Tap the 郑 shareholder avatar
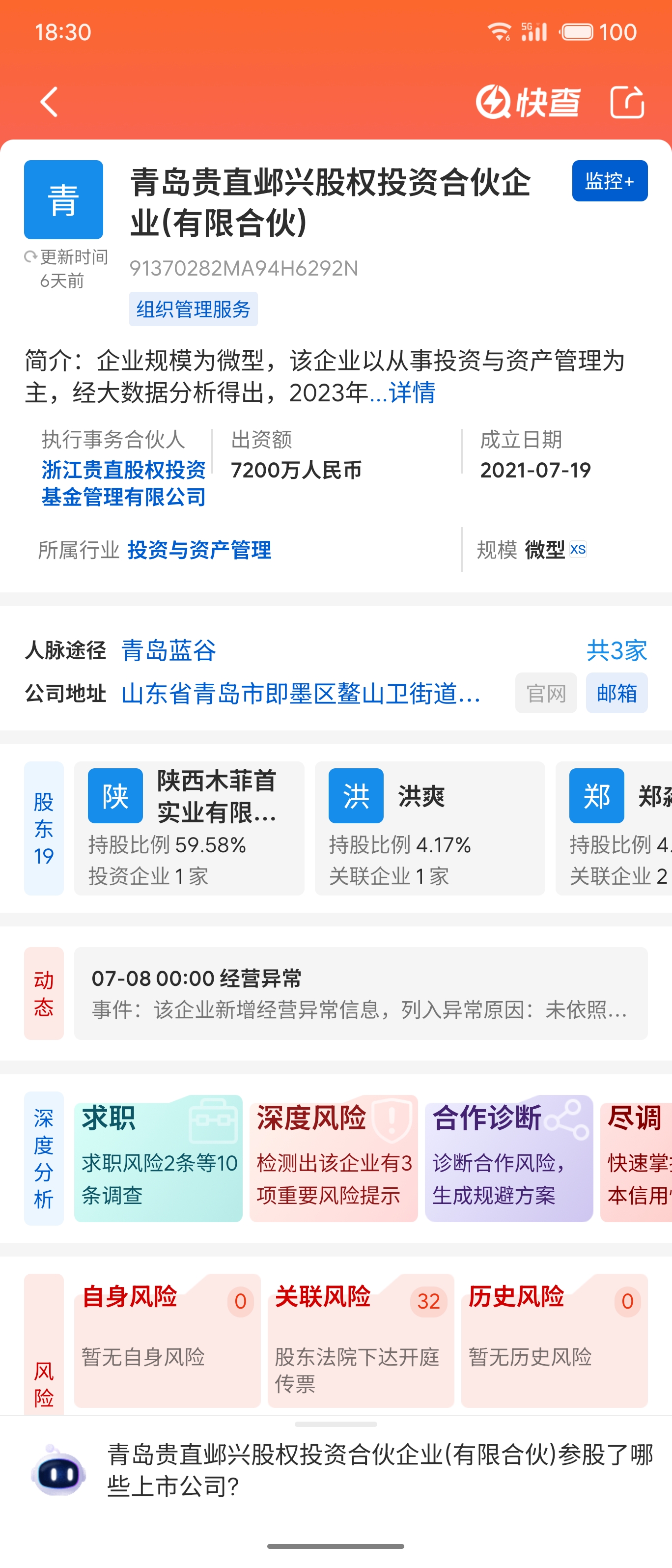 click(x=596, y=796)
